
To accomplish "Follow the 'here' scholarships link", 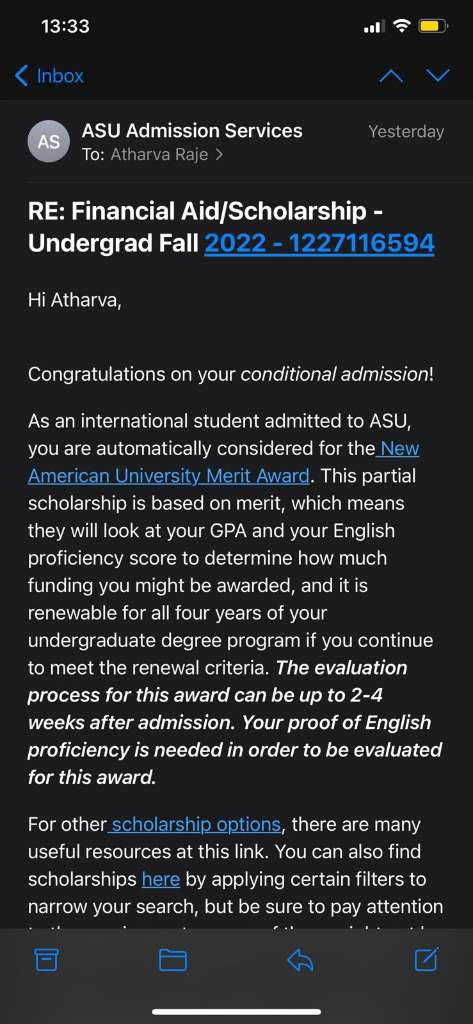I will click(x=161, y=879).
